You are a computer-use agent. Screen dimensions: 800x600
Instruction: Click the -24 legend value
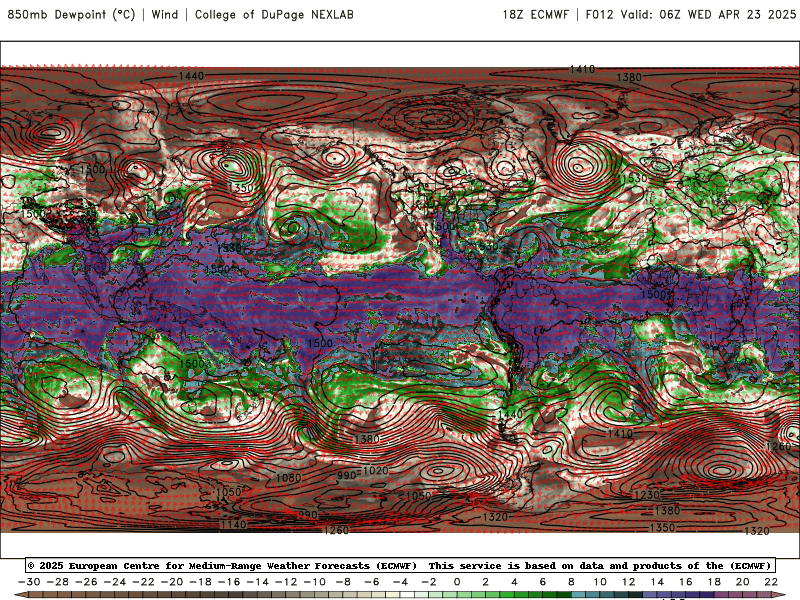(x=115, y=582)
